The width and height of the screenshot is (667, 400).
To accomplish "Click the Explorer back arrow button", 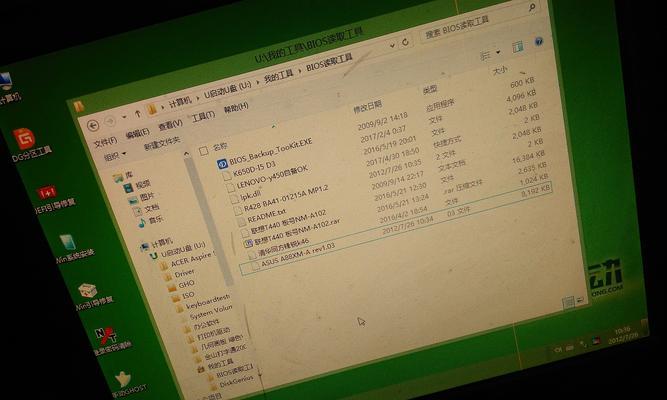I will coord(93,126).
